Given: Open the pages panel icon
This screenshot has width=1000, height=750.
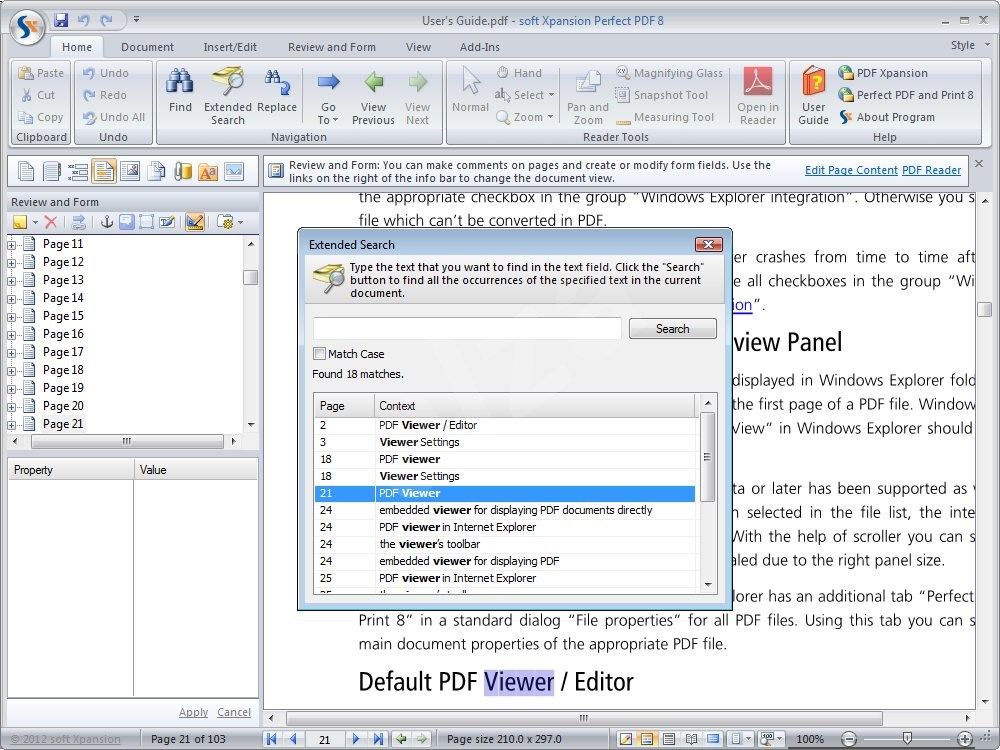Looking at the screenshot, I should pos(26,172).
